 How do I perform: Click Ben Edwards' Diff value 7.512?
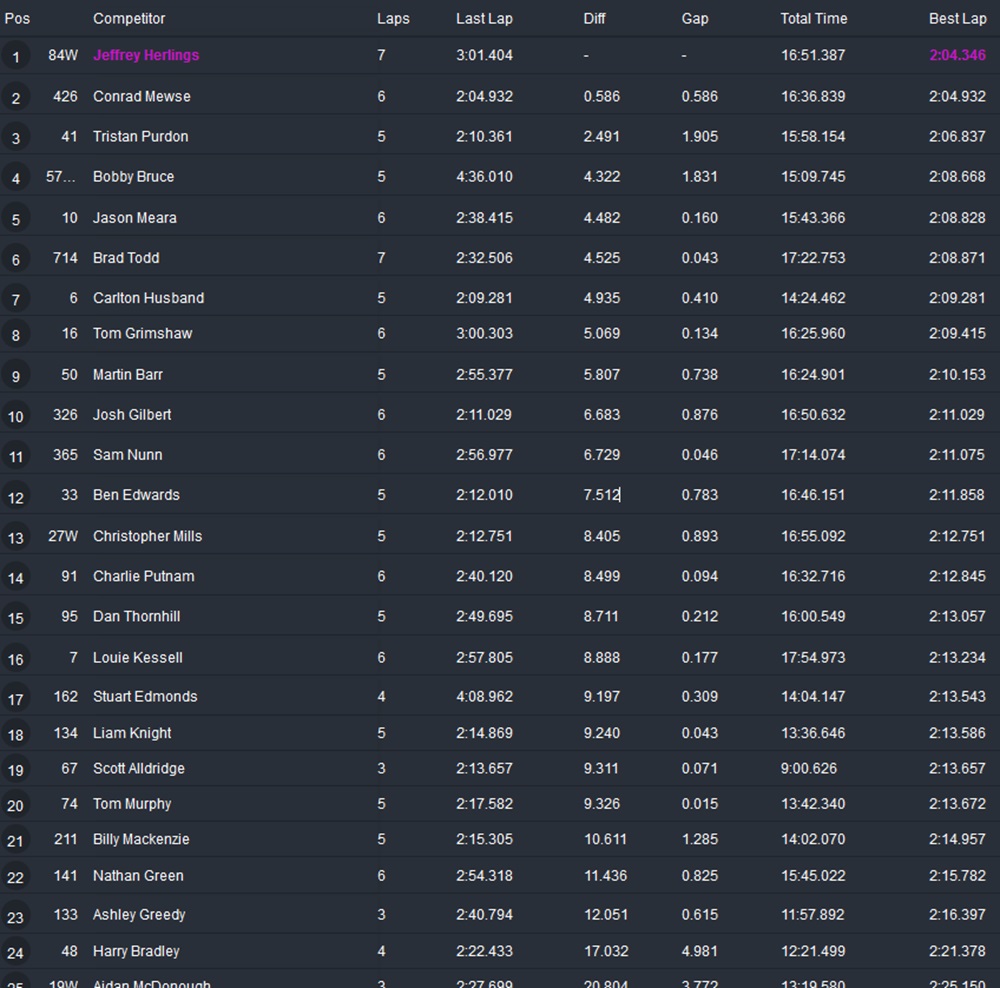(x=601, y=495)
